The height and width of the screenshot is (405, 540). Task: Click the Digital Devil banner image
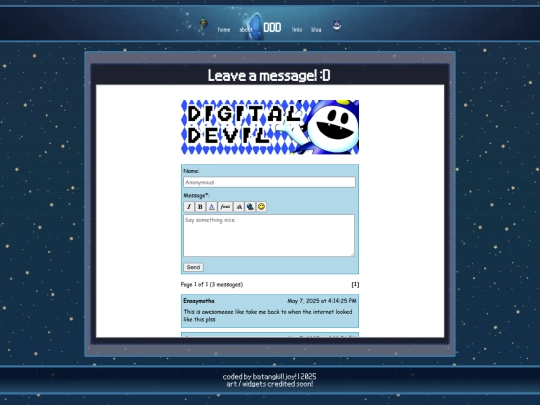(270, 127)
